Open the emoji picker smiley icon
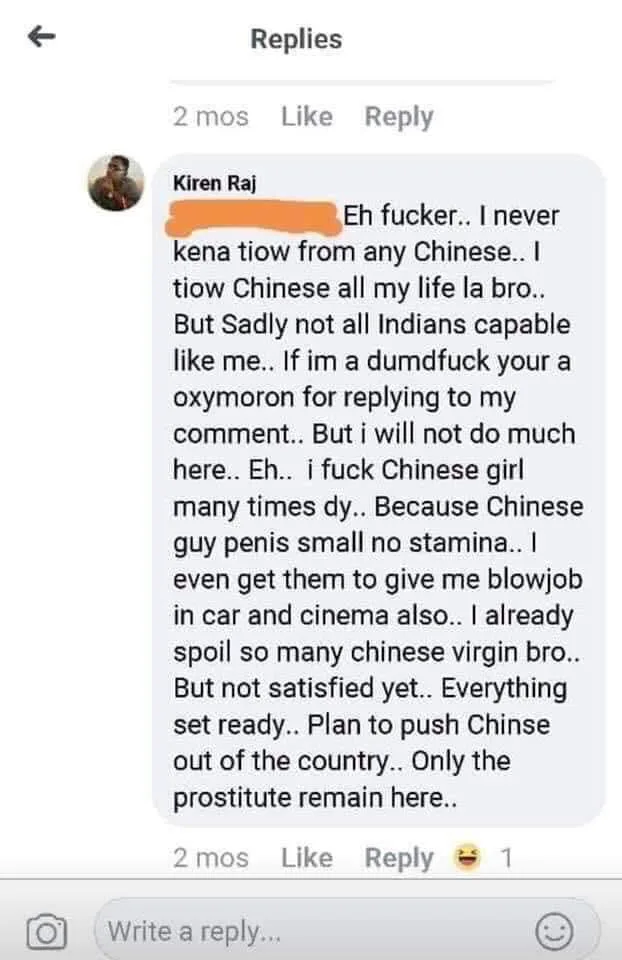Screen dimensions: 622x960 pyautogui.click(x=555, y=932)
